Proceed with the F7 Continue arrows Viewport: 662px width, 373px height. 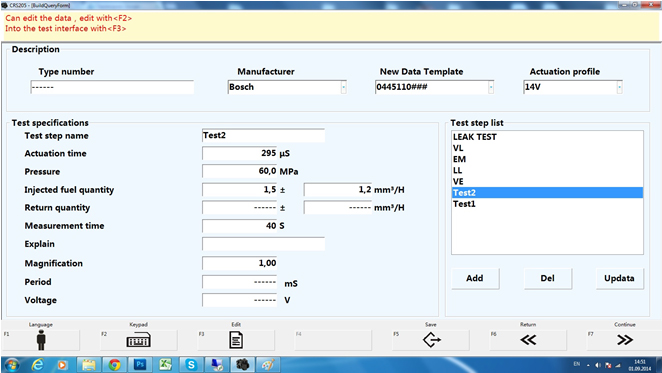[x=625, y=340]
